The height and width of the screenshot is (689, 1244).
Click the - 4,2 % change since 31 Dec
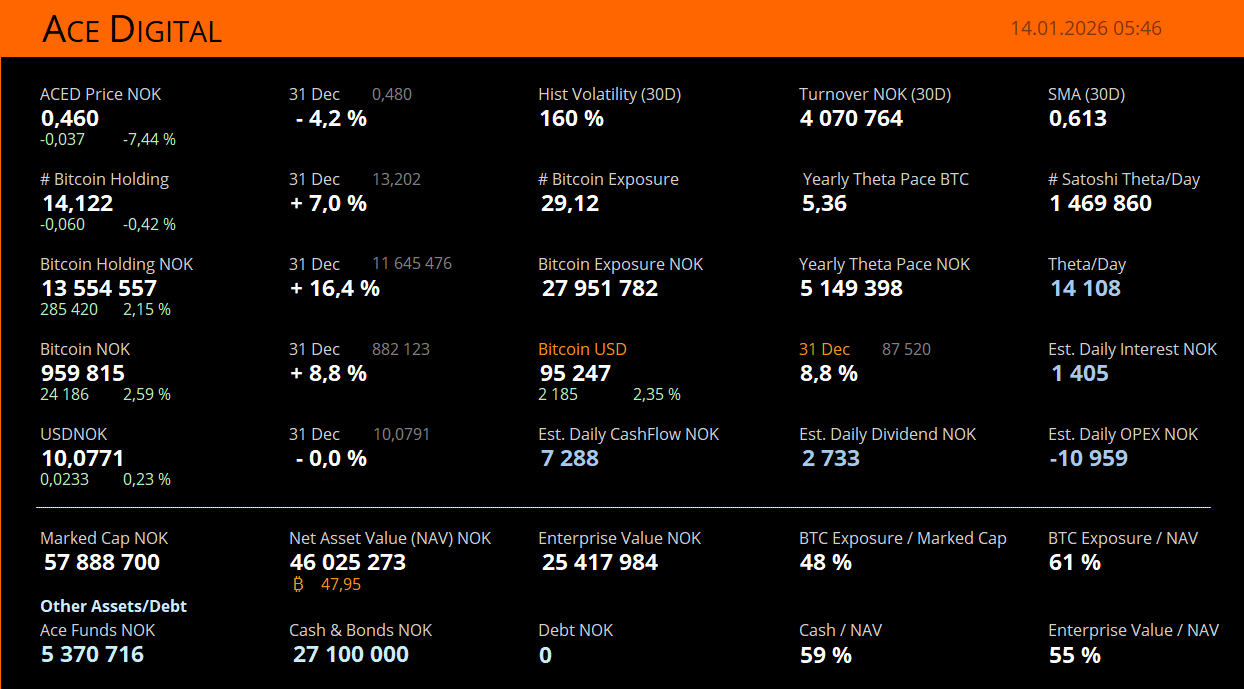[331, 118]
